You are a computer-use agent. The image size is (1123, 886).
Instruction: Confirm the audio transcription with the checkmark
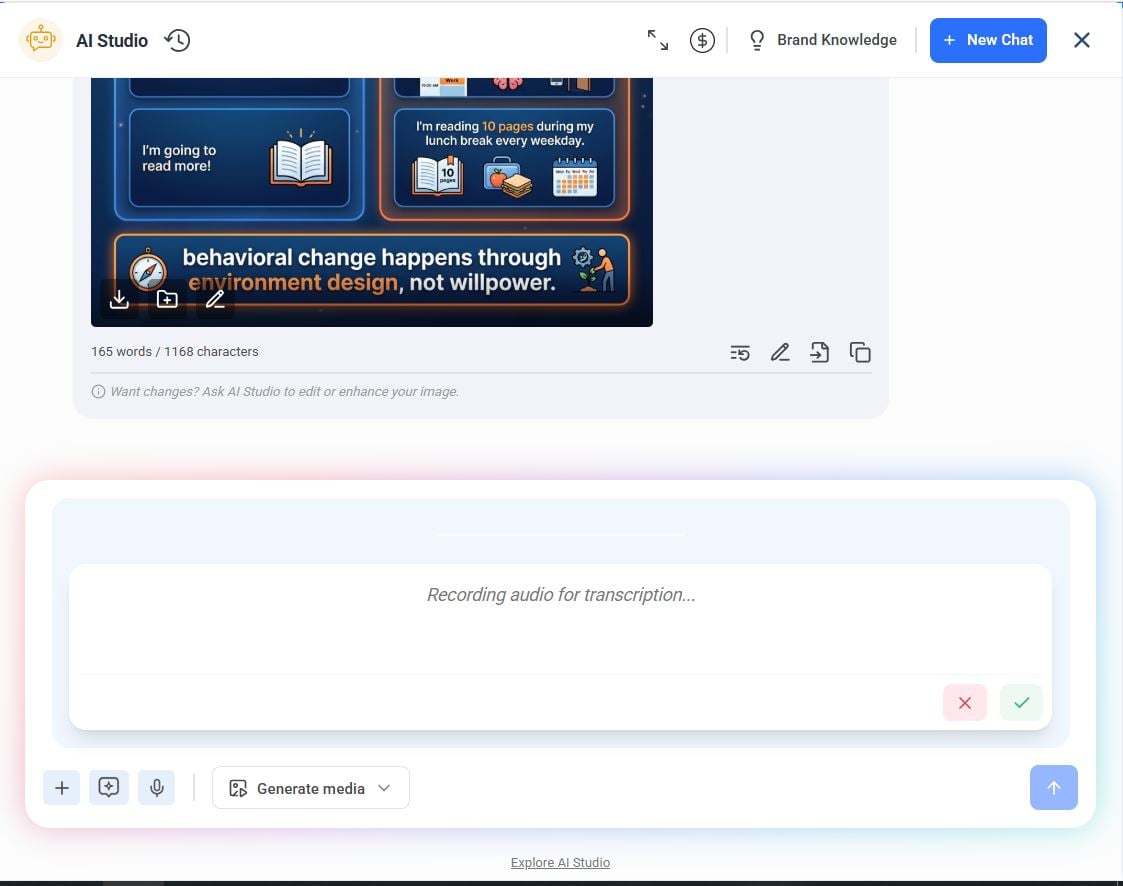[x=1020, y=702]
